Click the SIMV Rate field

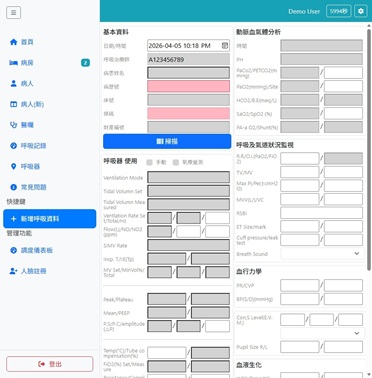(188, 245)
